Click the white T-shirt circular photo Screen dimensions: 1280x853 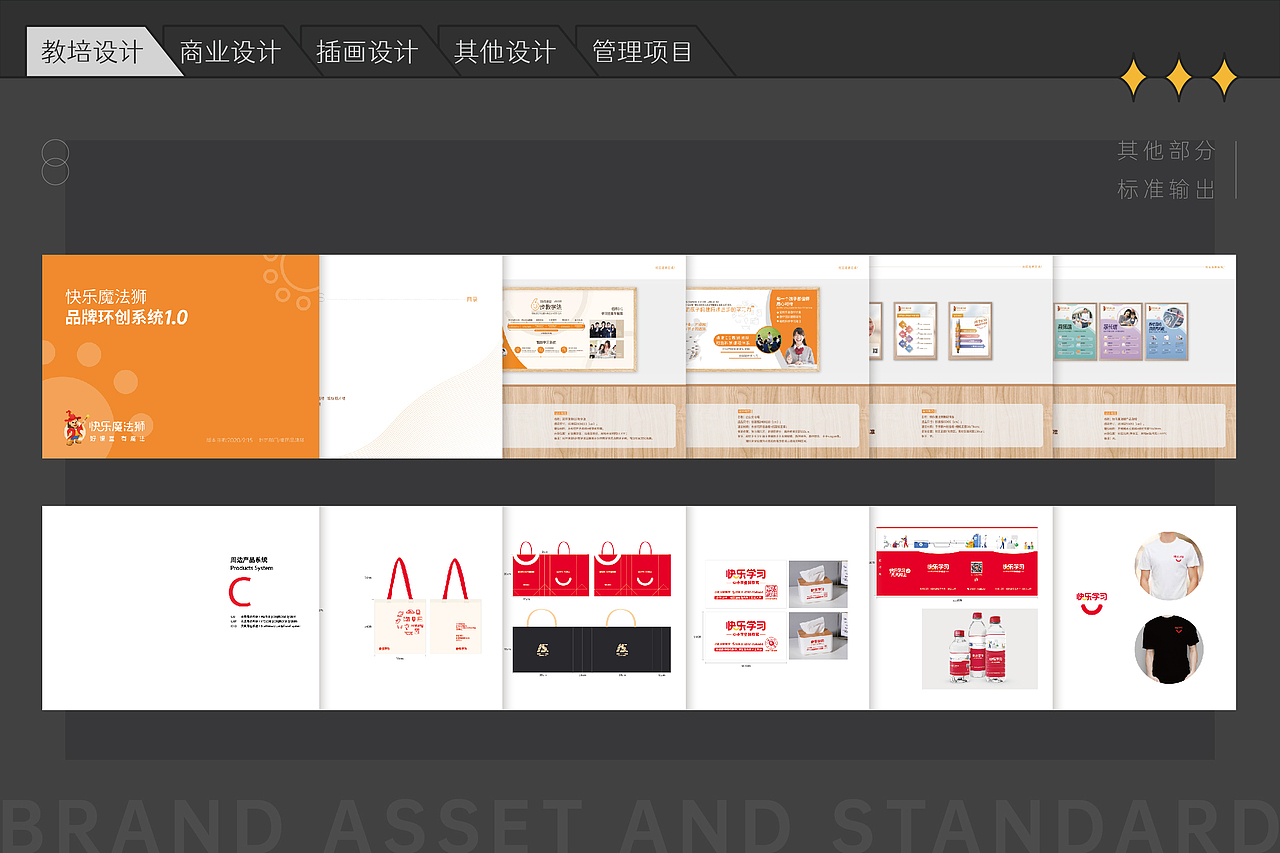click(1169, 565)
